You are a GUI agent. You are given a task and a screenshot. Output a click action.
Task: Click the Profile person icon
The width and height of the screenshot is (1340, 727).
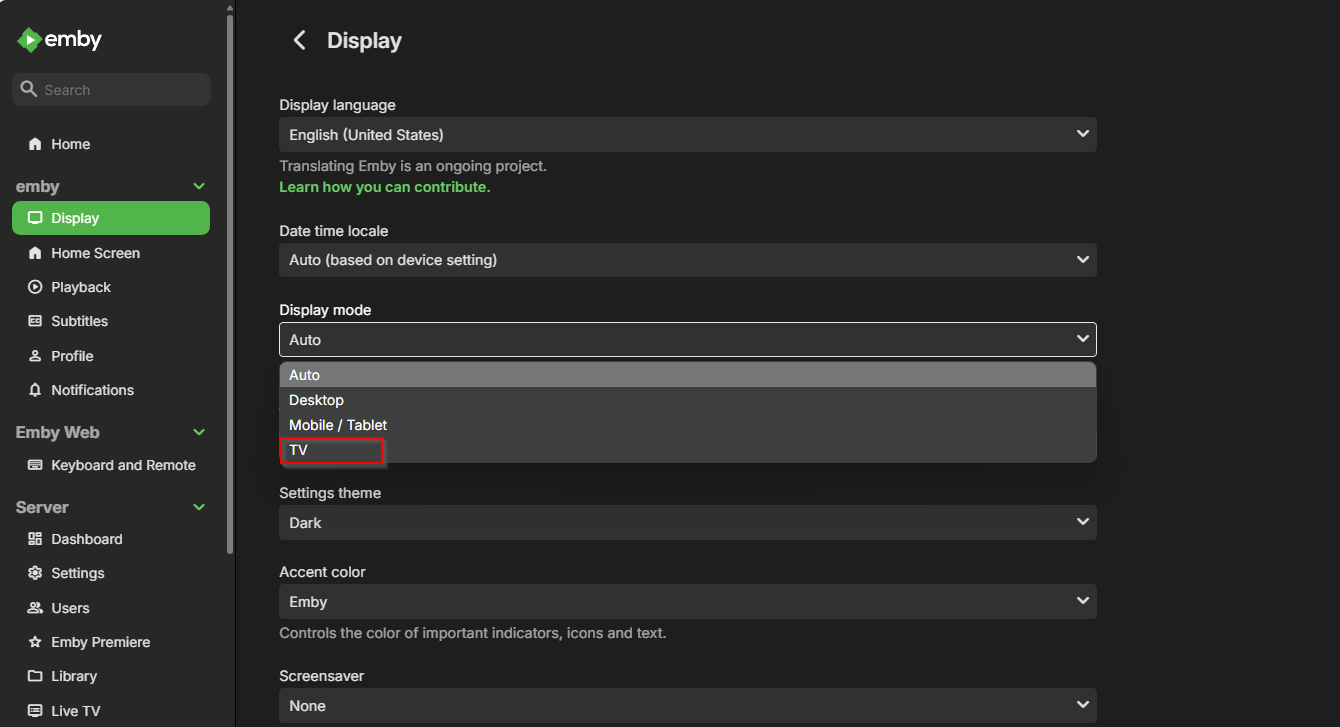tap(35, 356)
